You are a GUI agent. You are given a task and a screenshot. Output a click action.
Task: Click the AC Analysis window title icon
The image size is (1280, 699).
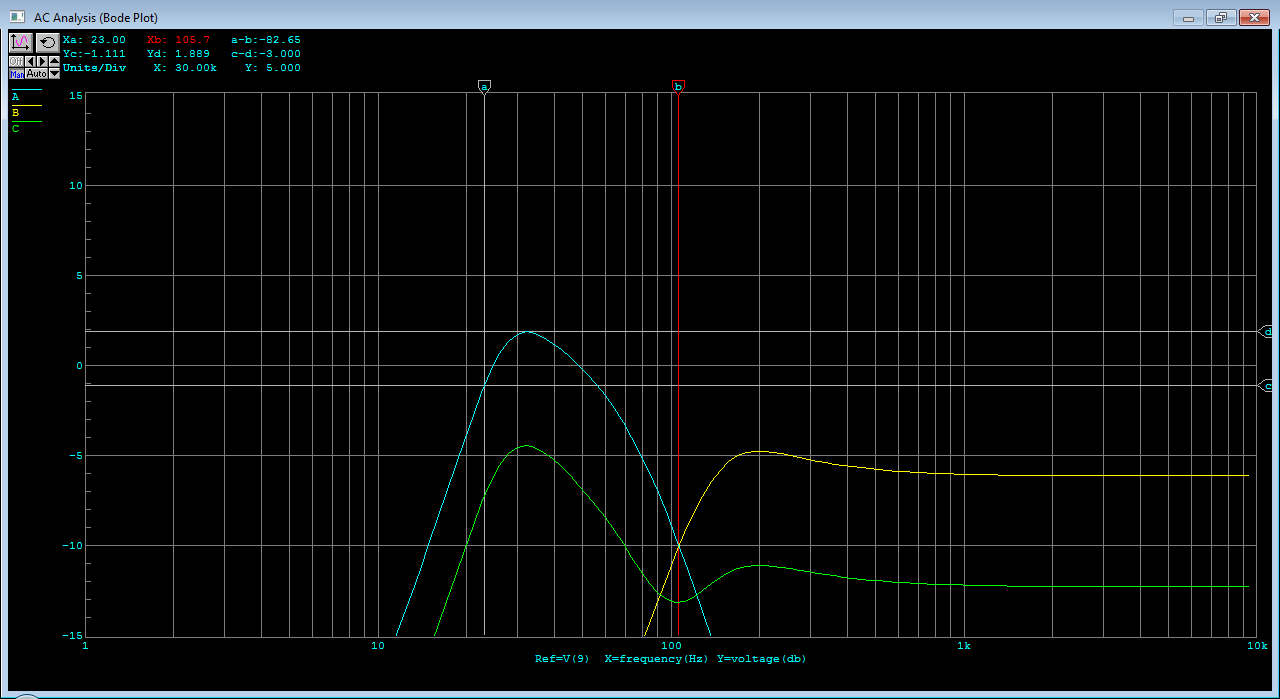pos(16,17)
